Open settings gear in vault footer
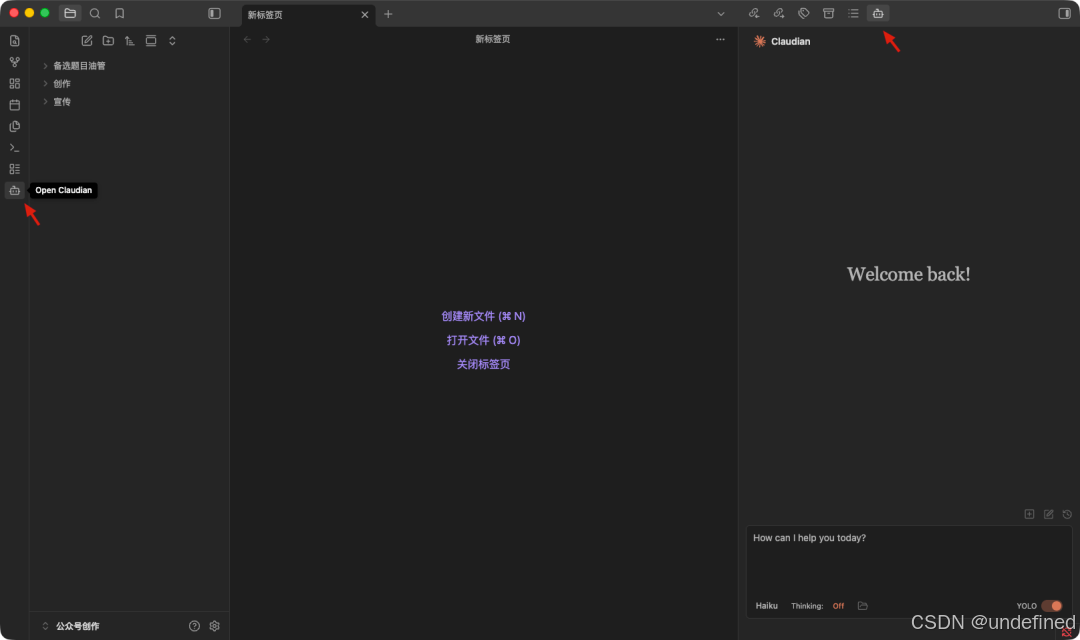The height and width of the screenshot is (640, 1080). tap(214, 626)
